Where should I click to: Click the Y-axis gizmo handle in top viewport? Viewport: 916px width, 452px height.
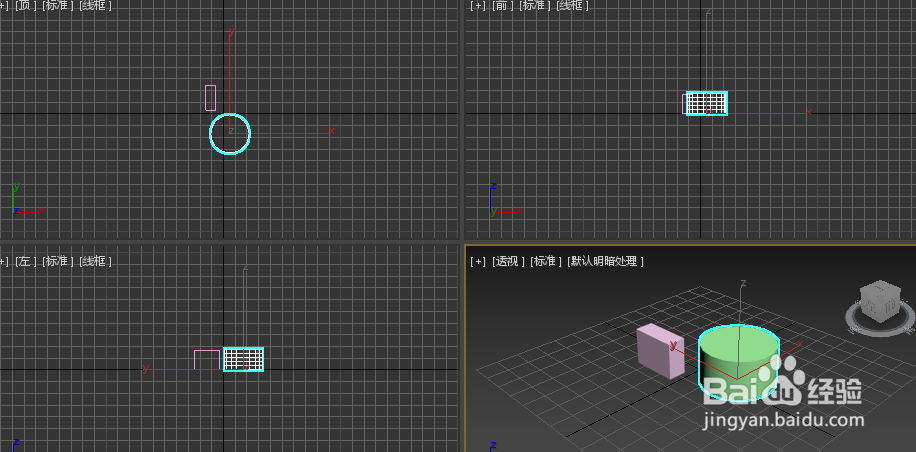(232, 32)
